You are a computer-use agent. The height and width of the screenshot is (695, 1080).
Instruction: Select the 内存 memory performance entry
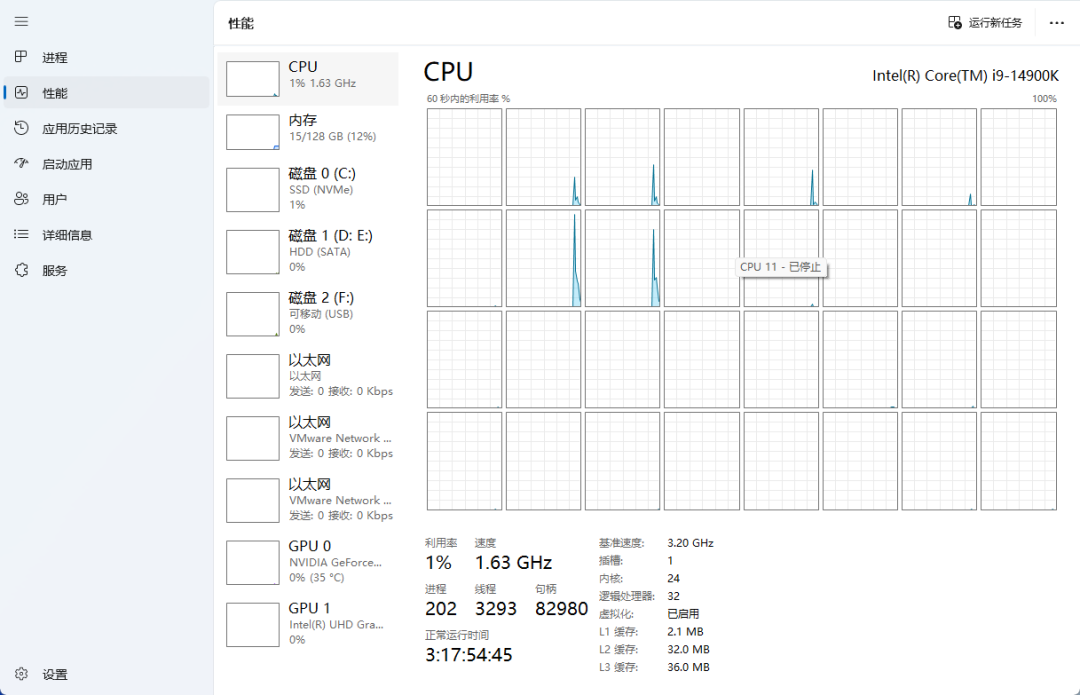(308, 131)
